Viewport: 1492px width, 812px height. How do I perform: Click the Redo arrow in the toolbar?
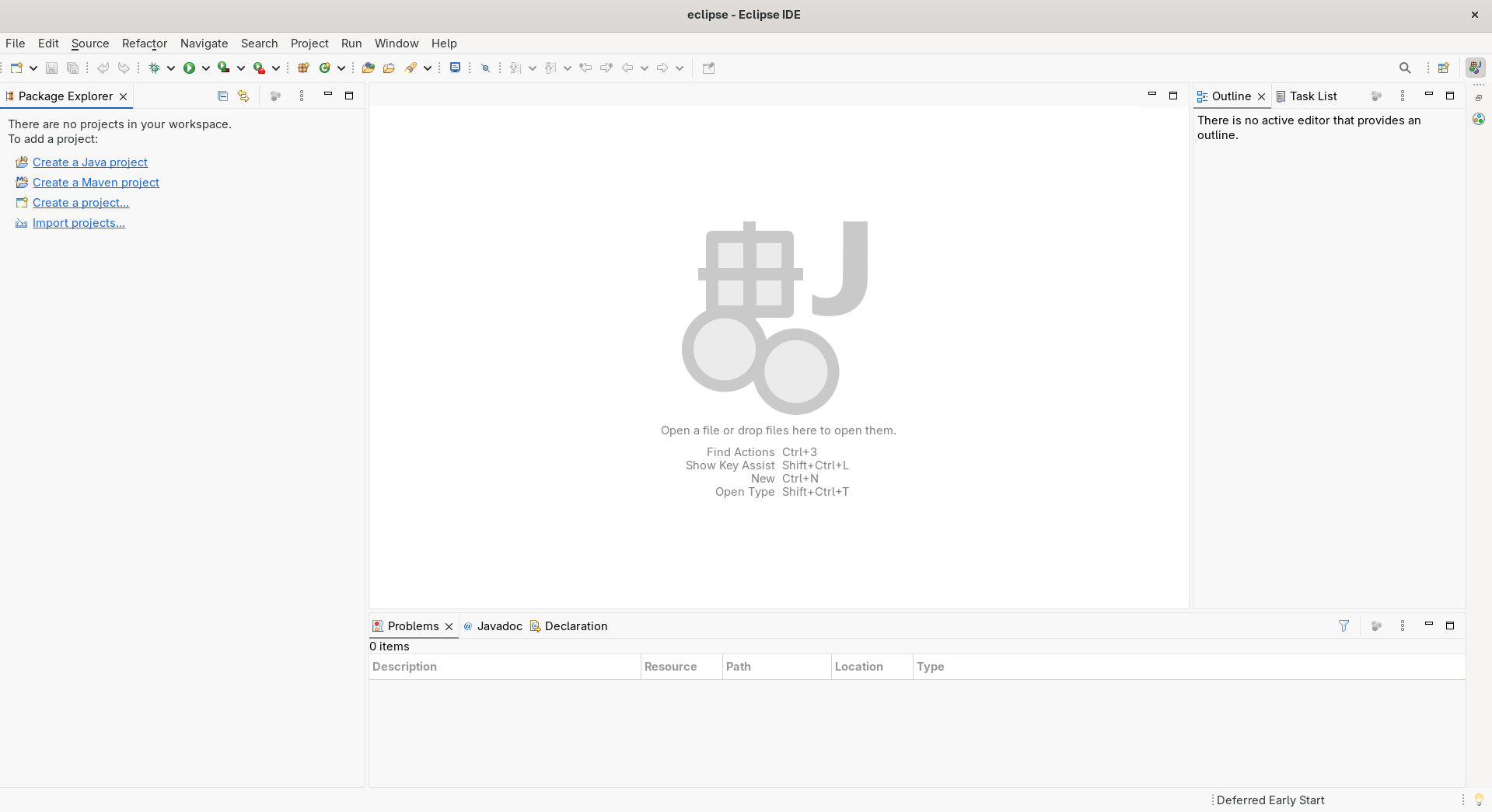click(124, 68)
